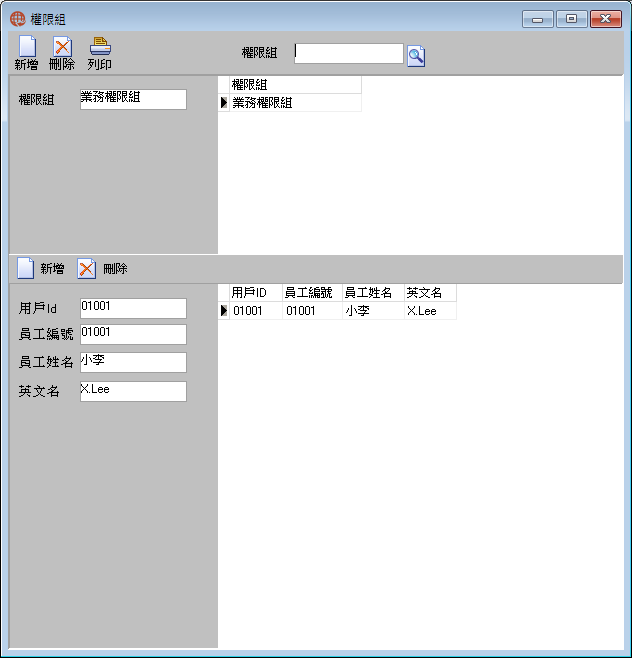Click the 用戶ID column header
Viewport: 632px width, 658px height.
pyautogui.click(x=256, y=293)
